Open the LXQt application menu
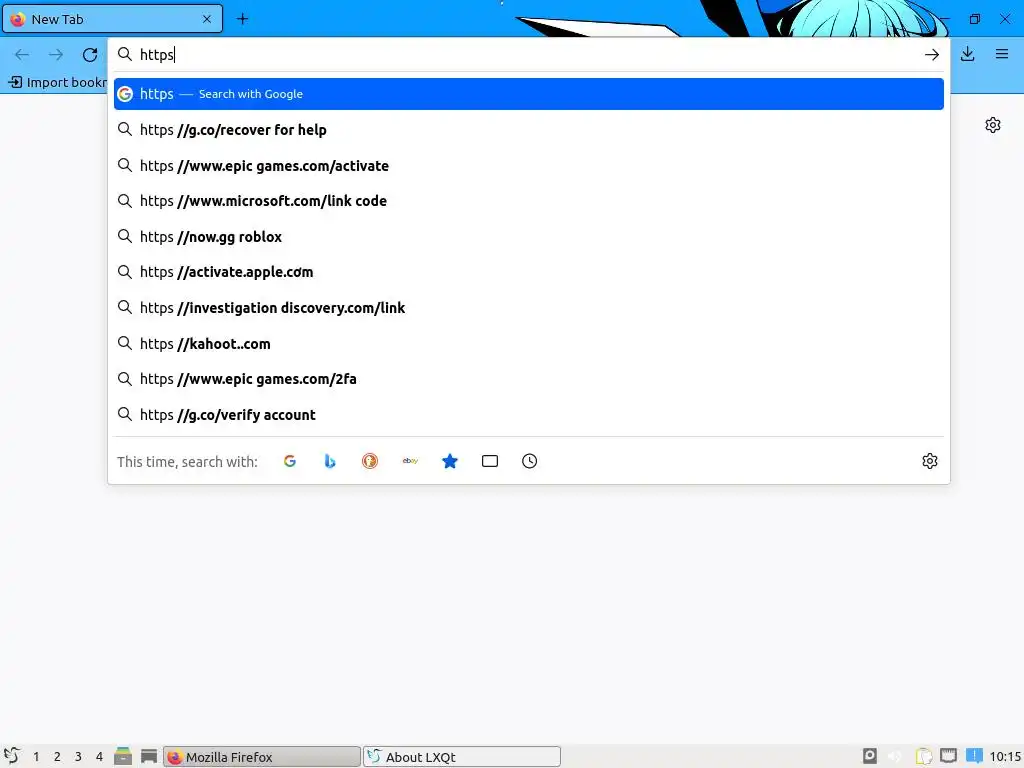This screenshot has height=768, width=1024. click(11, 756)
